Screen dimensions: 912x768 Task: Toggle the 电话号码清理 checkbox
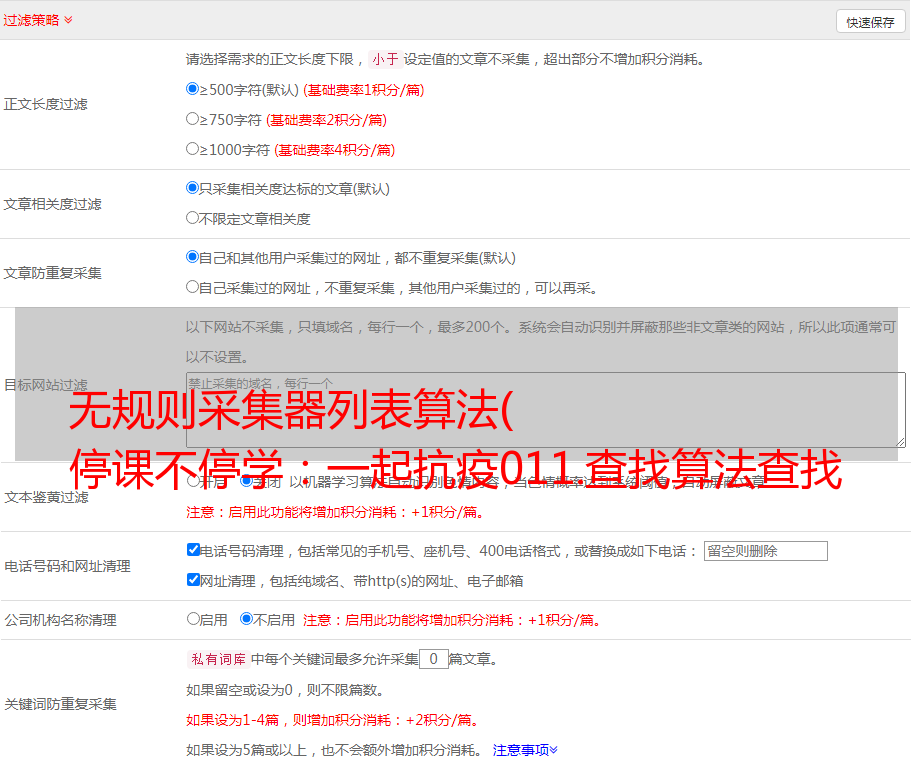(x=194, y=550)
